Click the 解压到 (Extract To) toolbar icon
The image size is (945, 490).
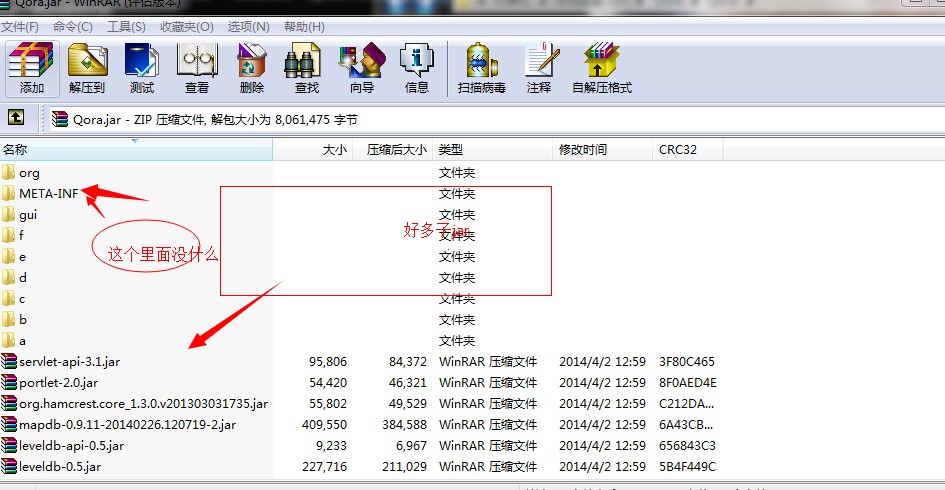click(87, 69)
